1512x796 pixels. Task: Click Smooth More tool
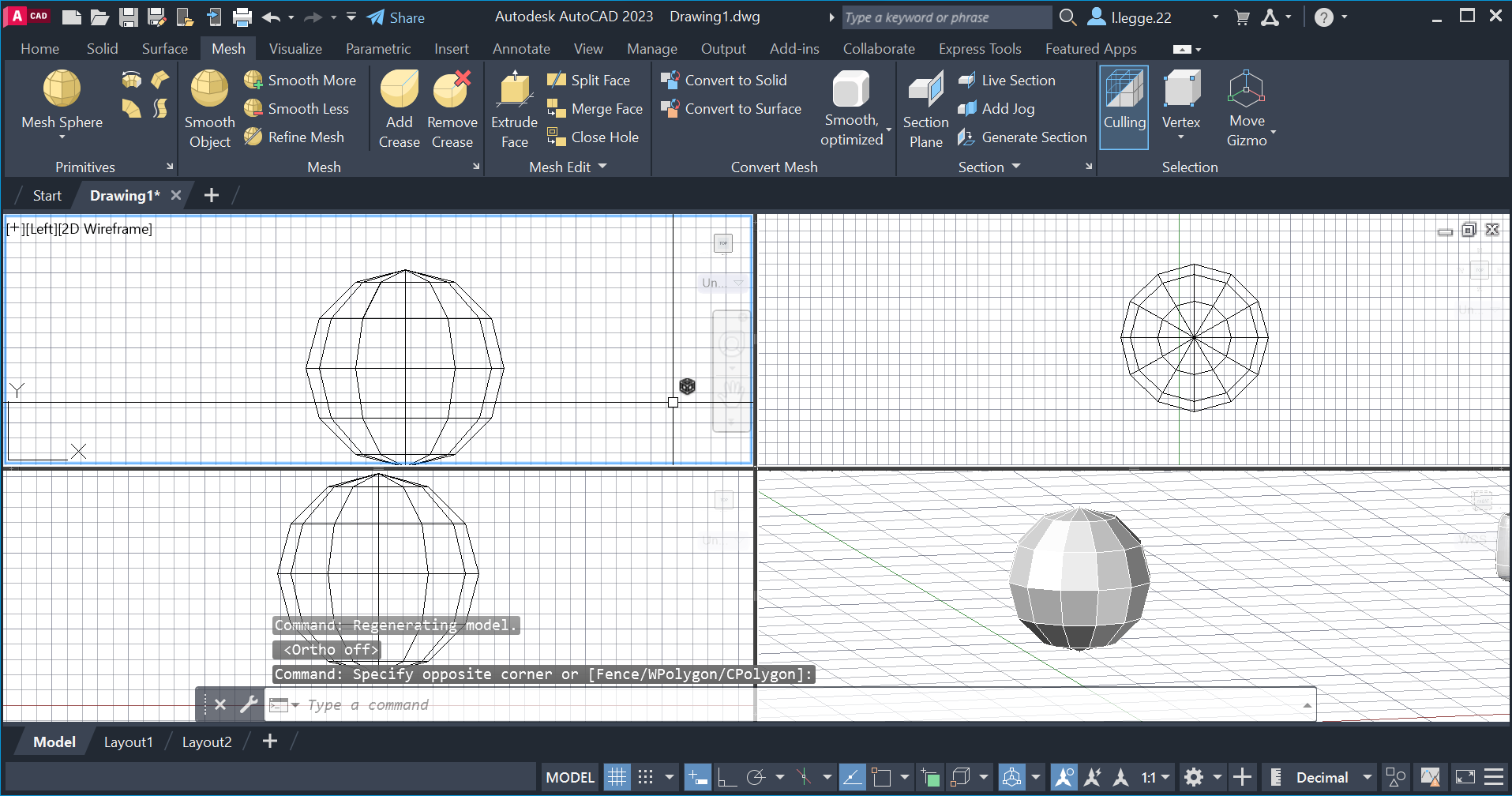300,81
